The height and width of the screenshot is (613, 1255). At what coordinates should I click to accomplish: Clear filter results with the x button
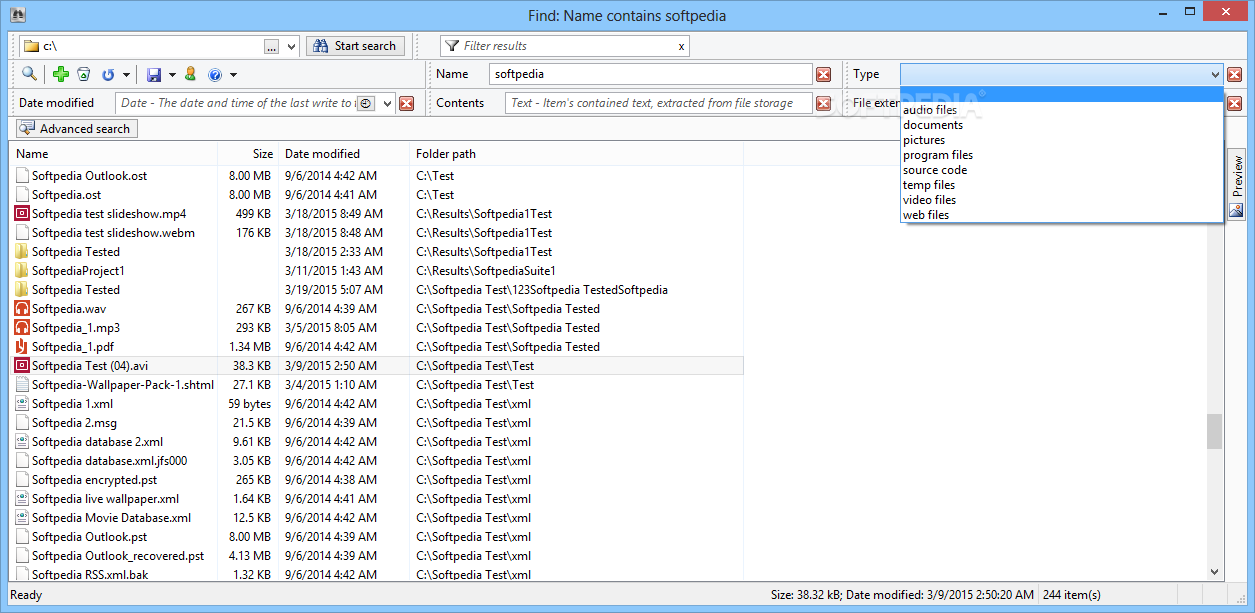point(682,46)
